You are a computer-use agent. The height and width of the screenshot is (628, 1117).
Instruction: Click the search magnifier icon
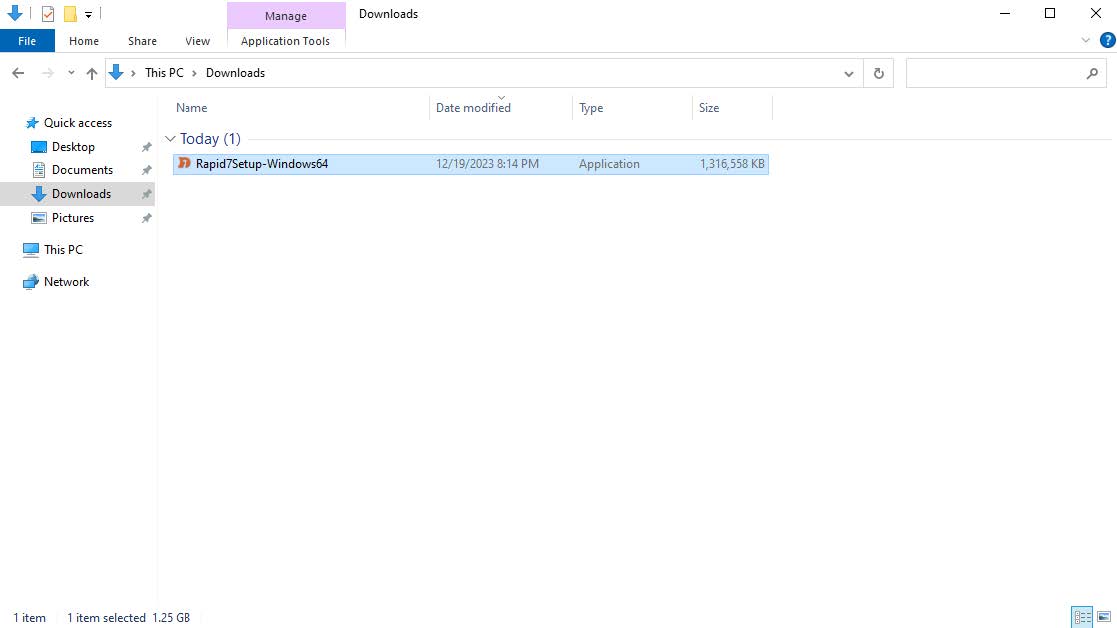coord(1092,73)
